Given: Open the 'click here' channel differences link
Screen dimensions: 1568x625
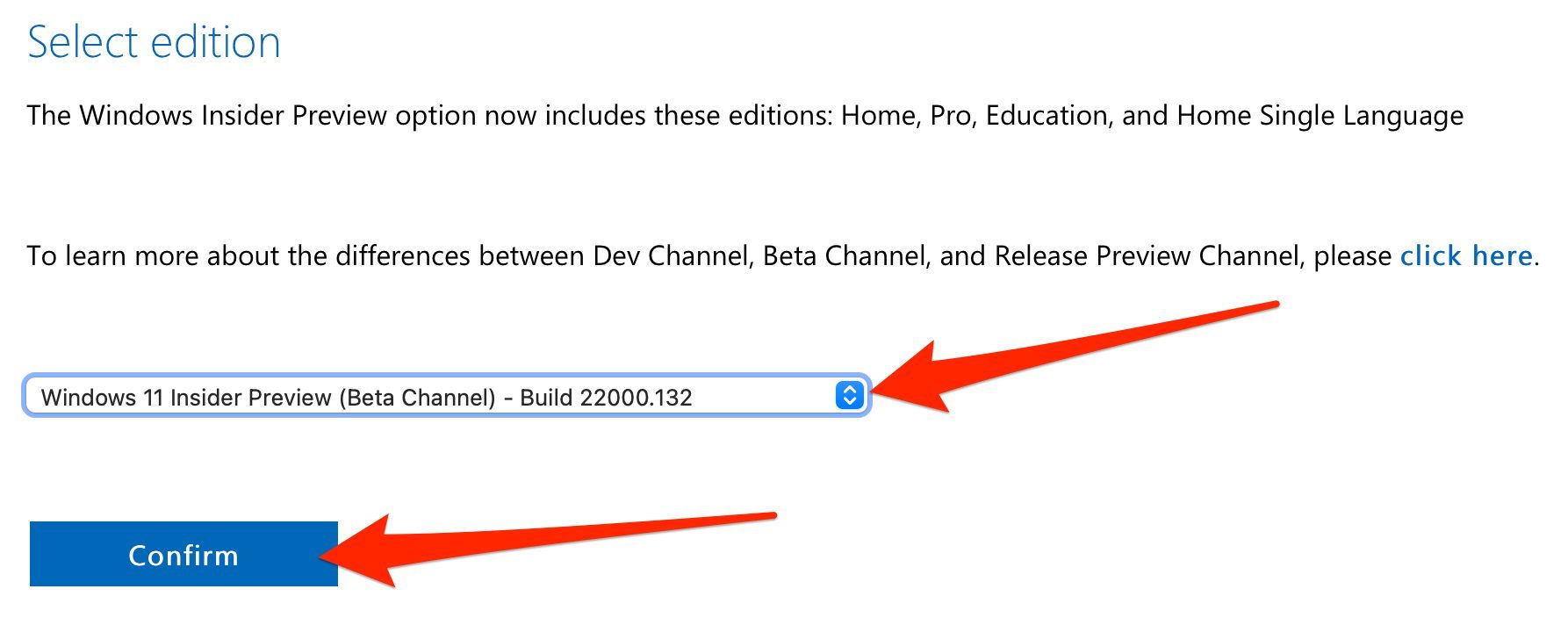Looking at the screenshot, I should click(x=1466, y=255).
